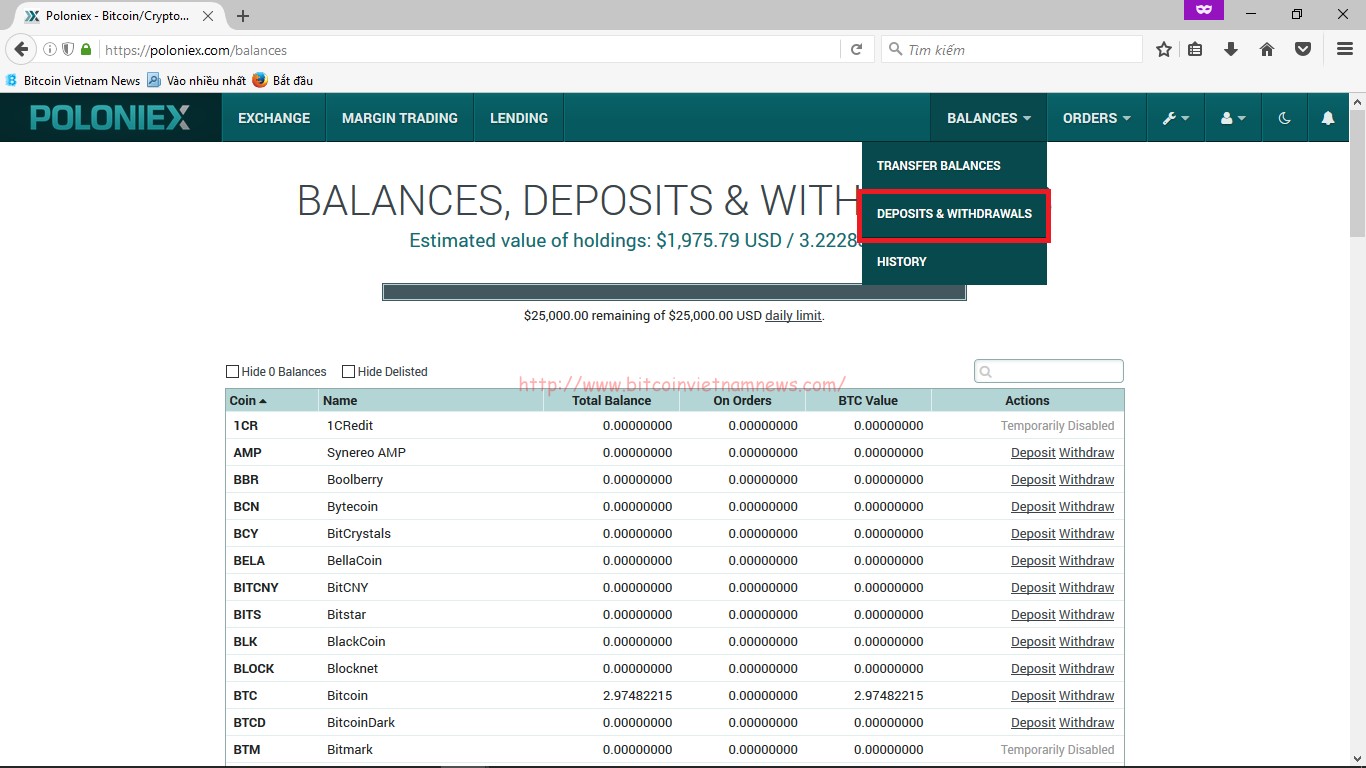1366x768 pixels.
Task: Click Withdraw for Bitcoin (BTC)
Action: (1087, 695)
